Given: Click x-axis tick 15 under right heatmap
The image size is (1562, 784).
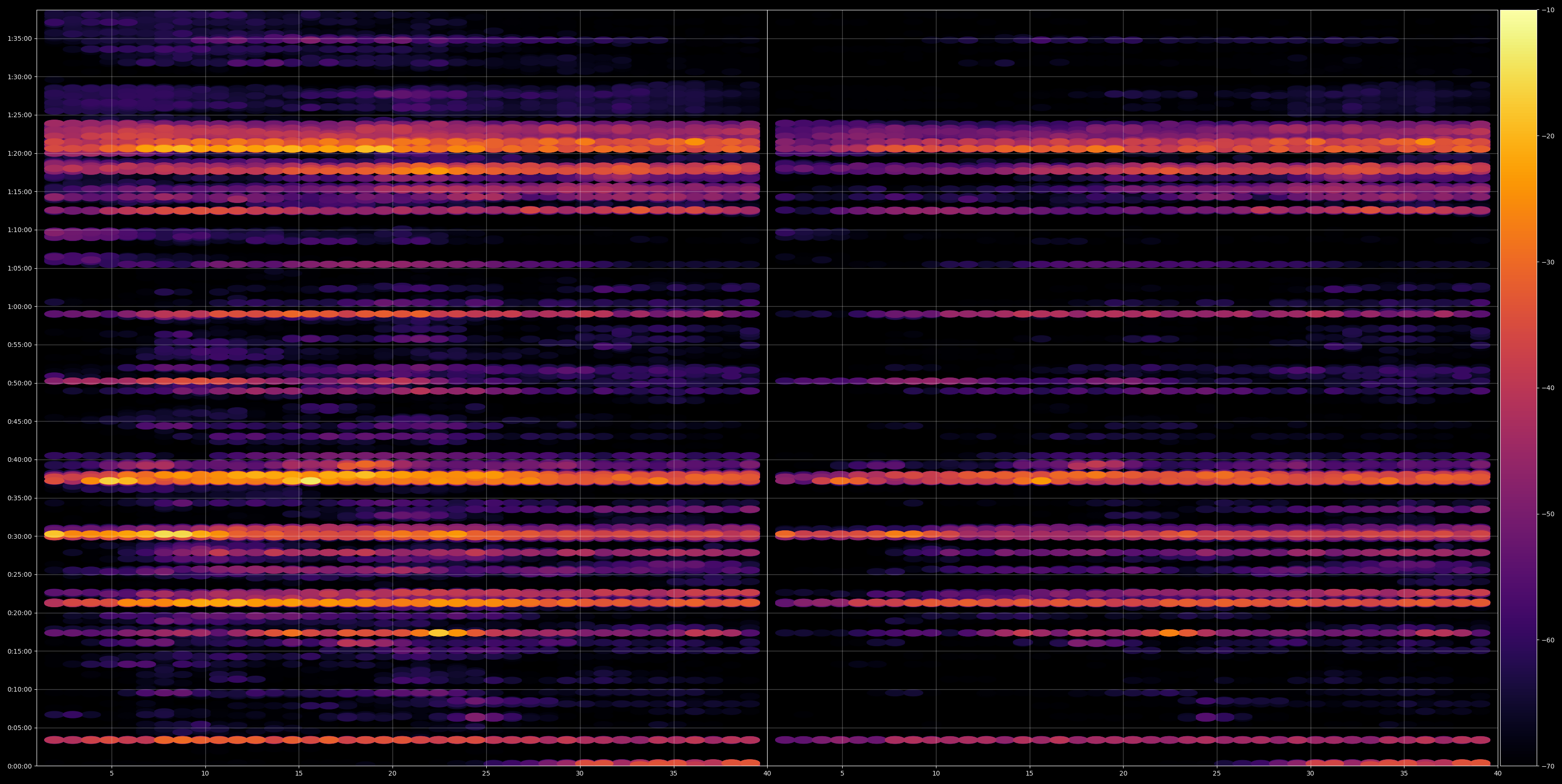Looking at the screenshot, I should click(1030, 774).
